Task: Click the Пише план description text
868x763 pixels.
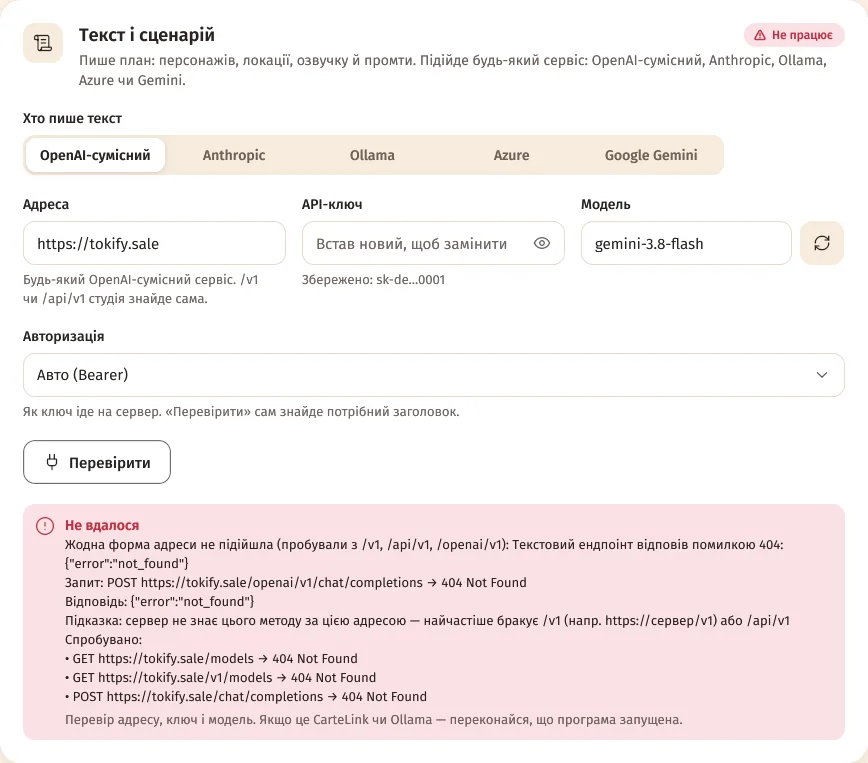Action: pyautogui.click(x=453, y=70)
